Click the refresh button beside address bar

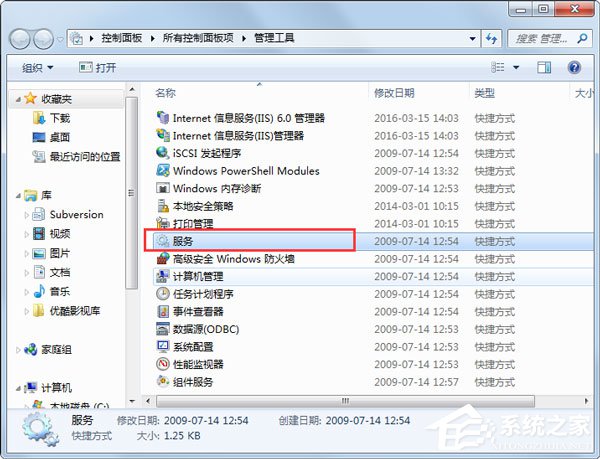click(x=491, y=38)
